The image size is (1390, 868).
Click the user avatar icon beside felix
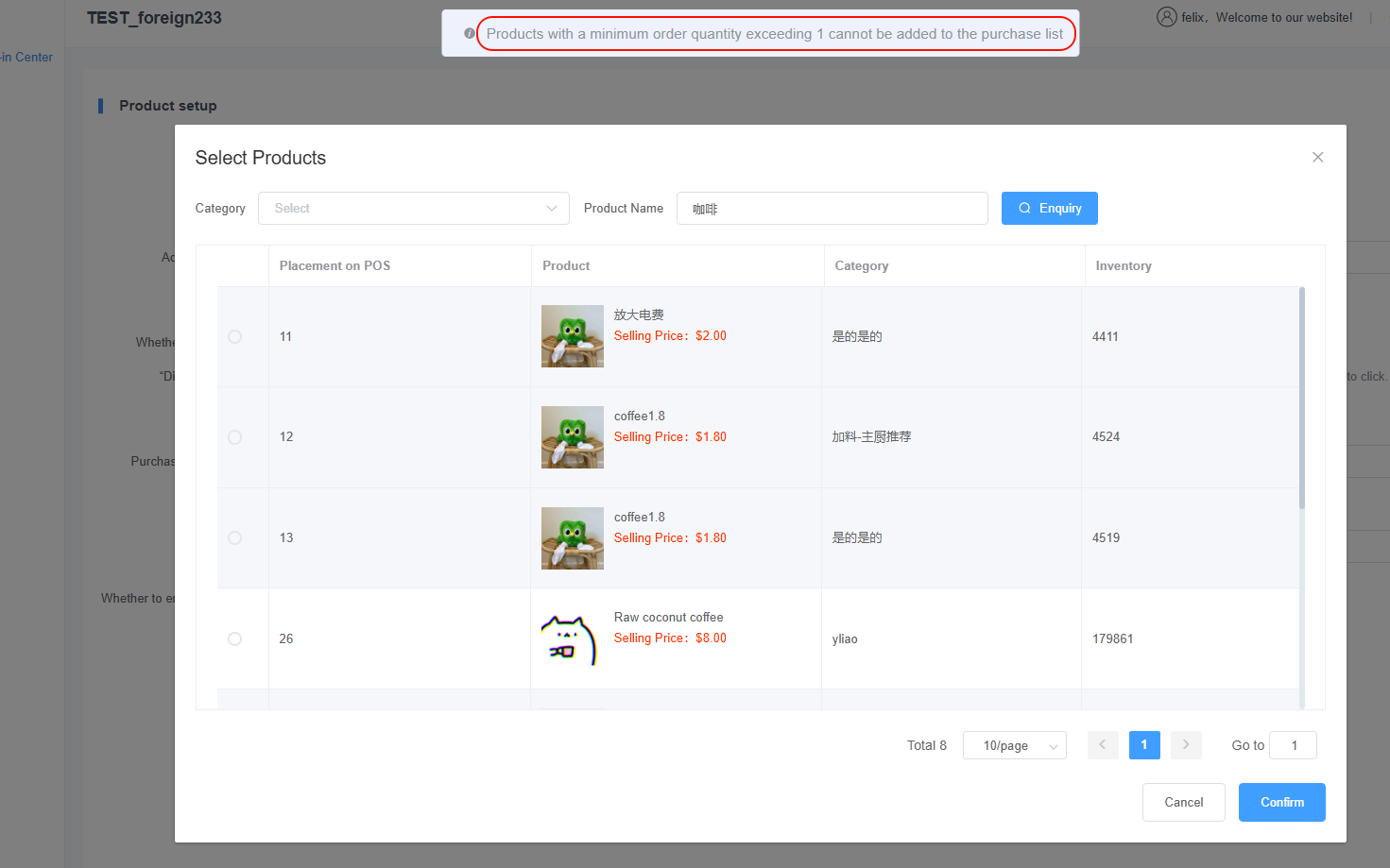pos(1166,17)
